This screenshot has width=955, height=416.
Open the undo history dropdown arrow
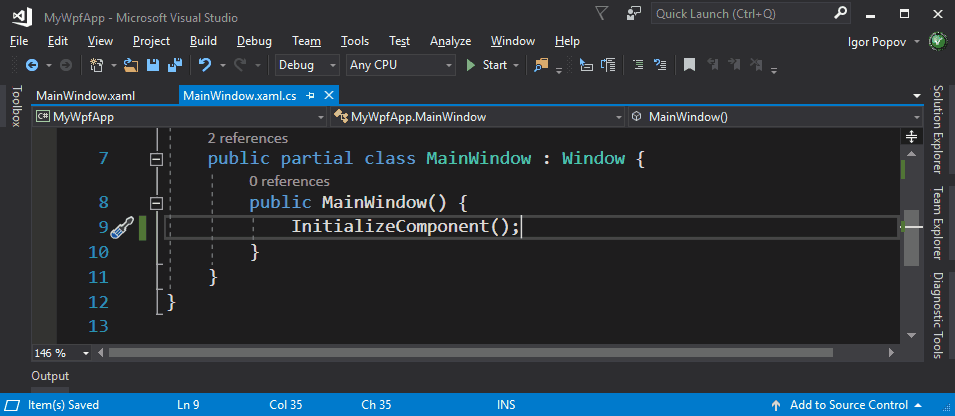coord(223,65)
